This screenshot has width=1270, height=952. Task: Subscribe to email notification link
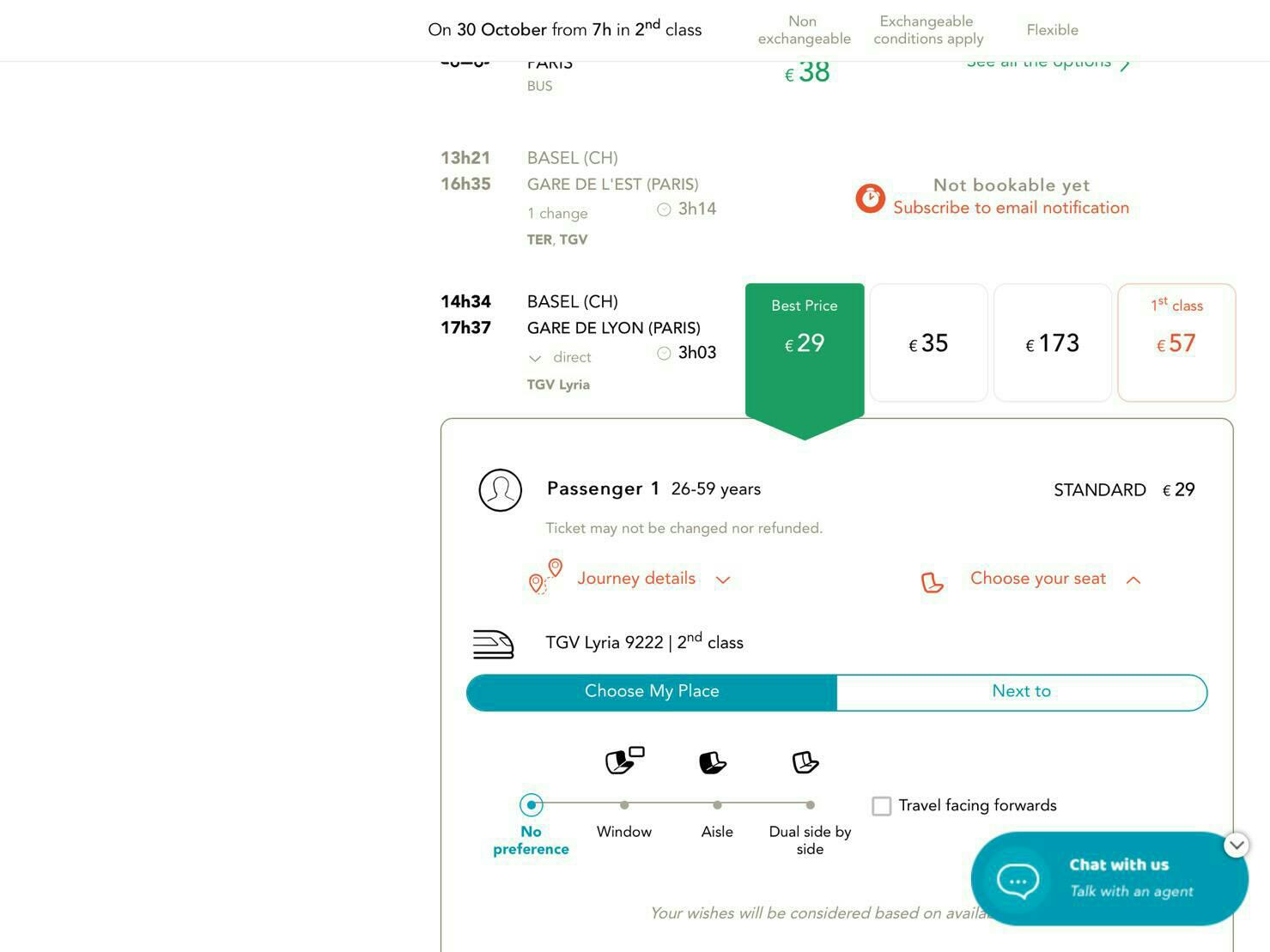(x=1011, y=208)
